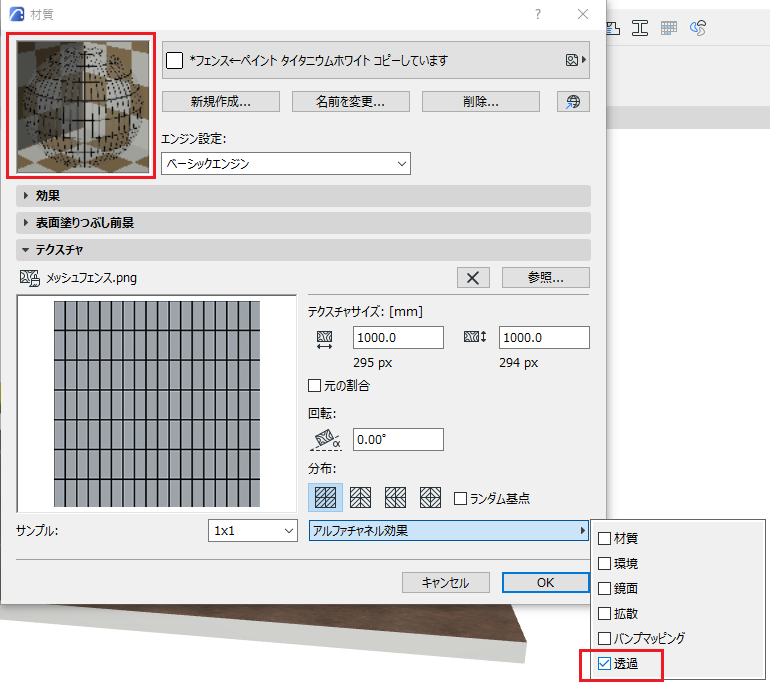
Task: Click the 参照... button
Action: pos(546,278)
